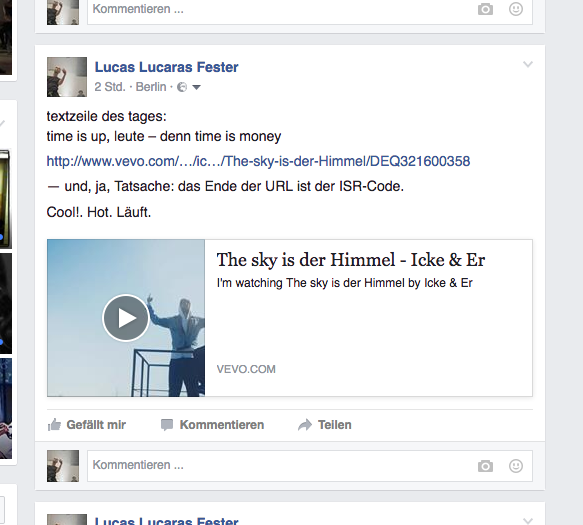Click the camera icon in the comment box above the Berlin post

(485, 9)
